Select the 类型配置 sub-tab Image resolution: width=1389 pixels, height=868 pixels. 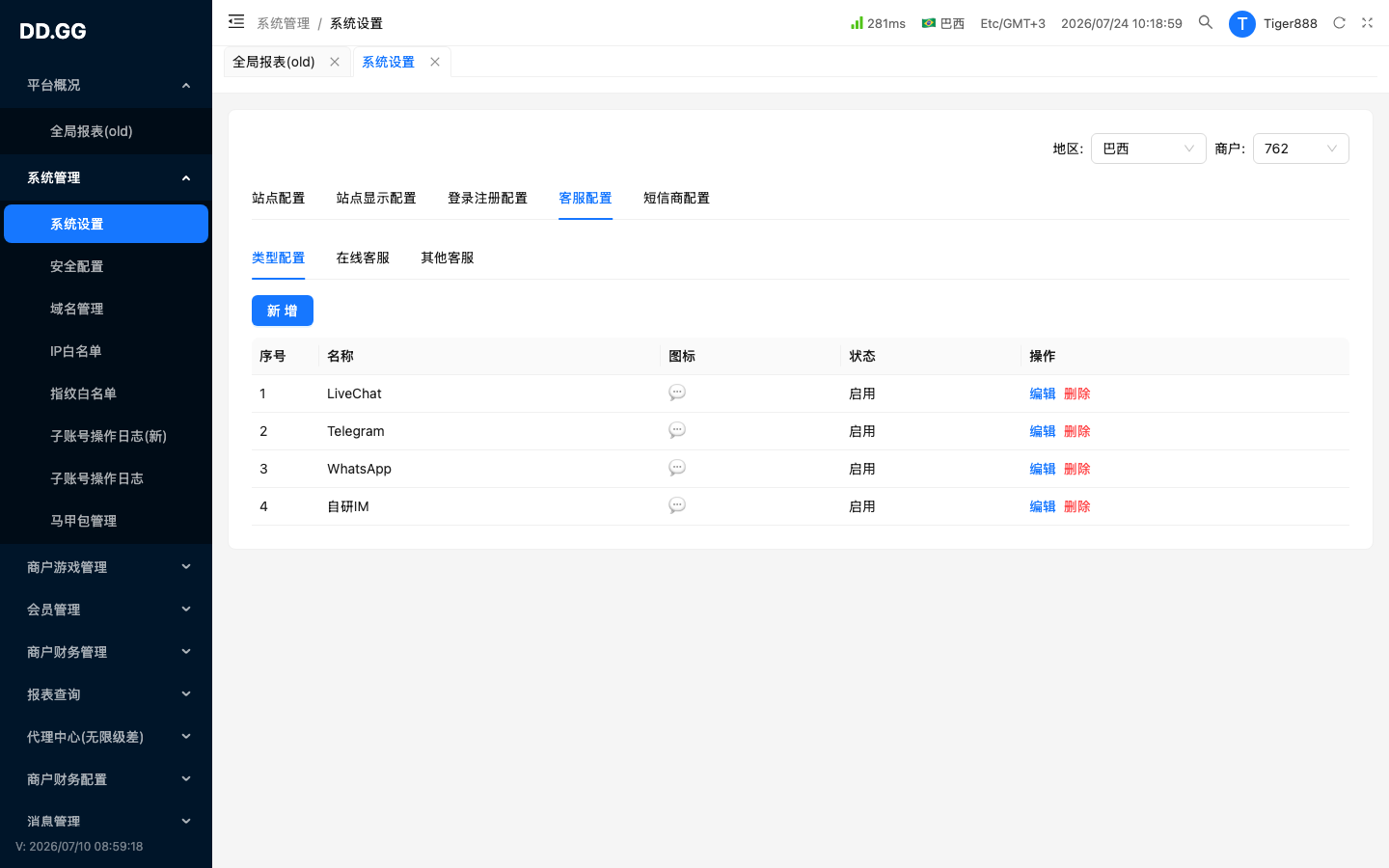point(278,258)
